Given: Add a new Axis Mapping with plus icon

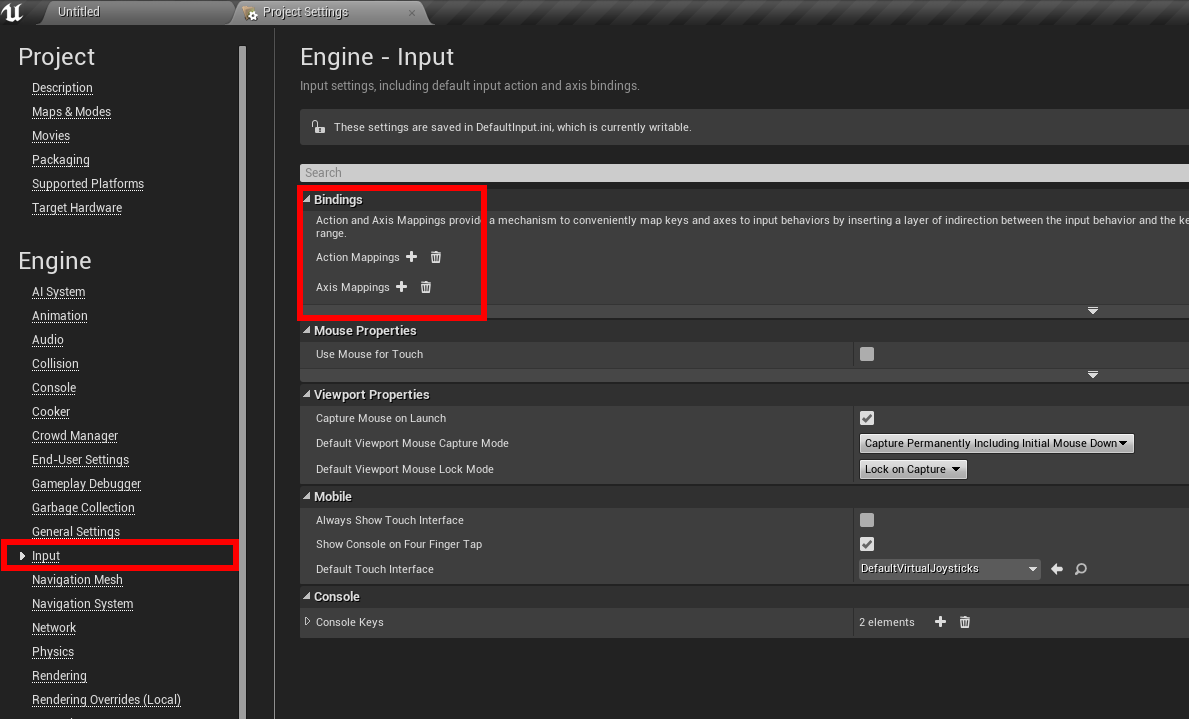Looking at the screenshot, I should pyautogui.click(x=402, y=287).
